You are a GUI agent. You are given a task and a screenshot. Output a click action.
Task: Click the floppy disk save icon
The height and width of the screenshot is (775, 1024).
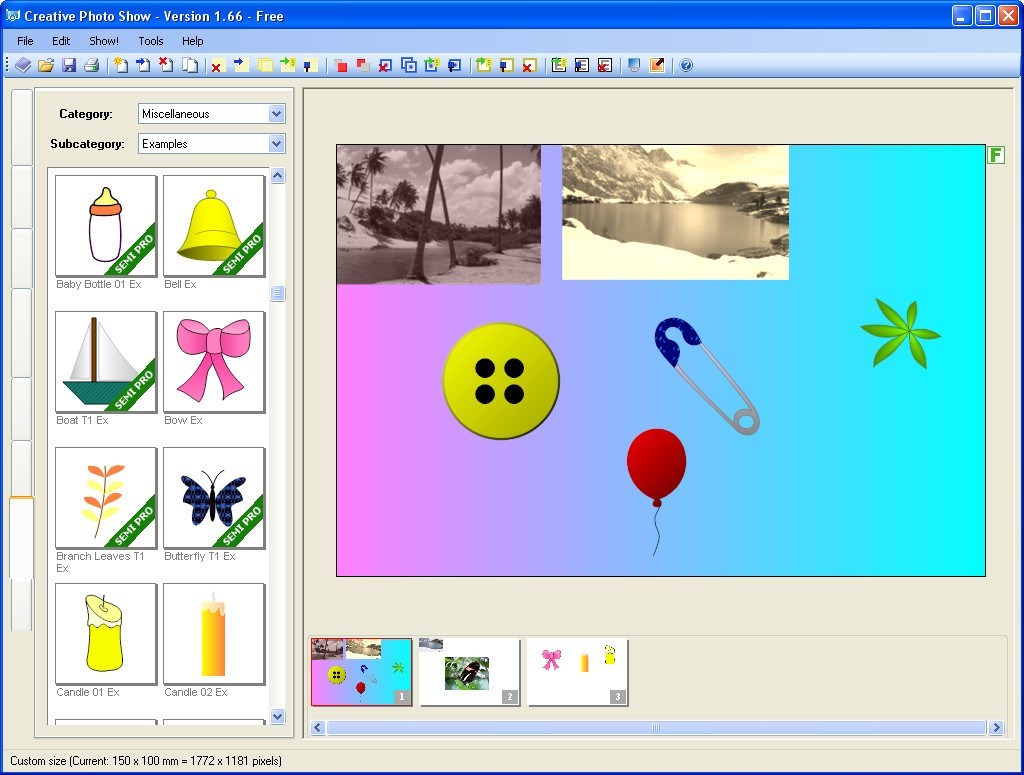69,65
